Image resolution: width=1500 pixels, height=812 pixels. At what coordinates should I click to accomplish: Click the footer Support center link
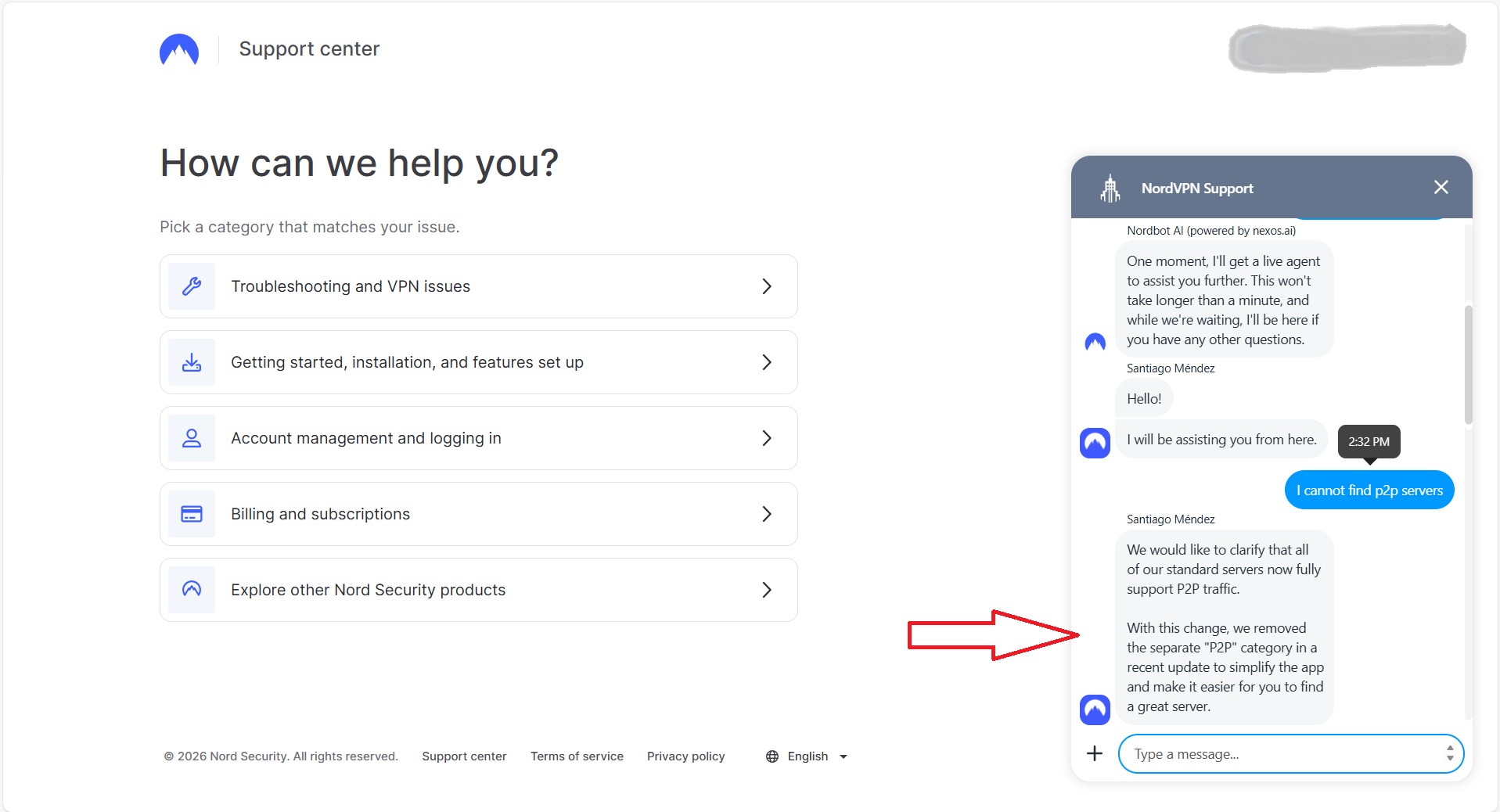(464, 756)
